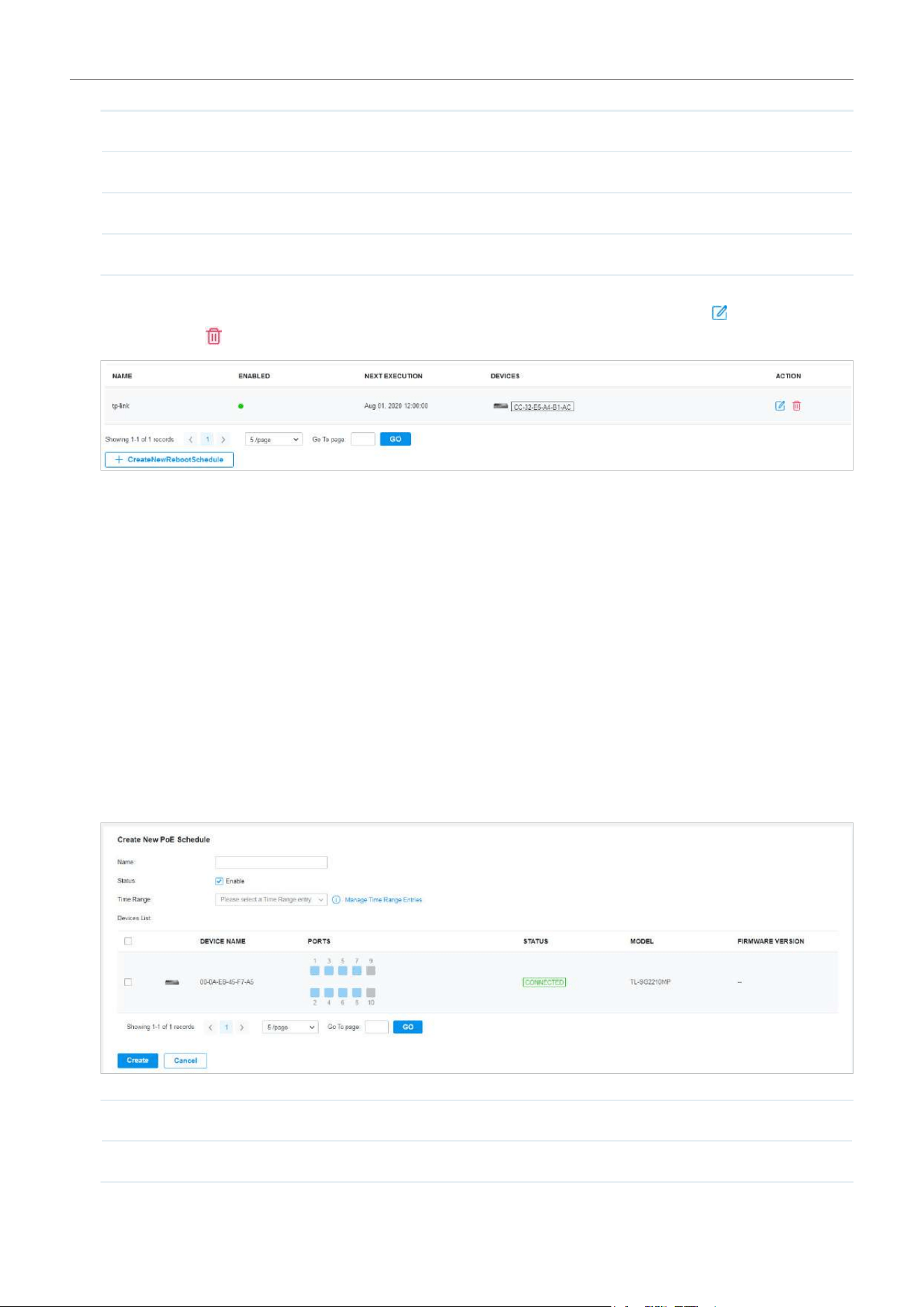The image size is (924, 1307).
Task: Click CreateNewRebootSchedule button
Action: click(x=169, y=459)
